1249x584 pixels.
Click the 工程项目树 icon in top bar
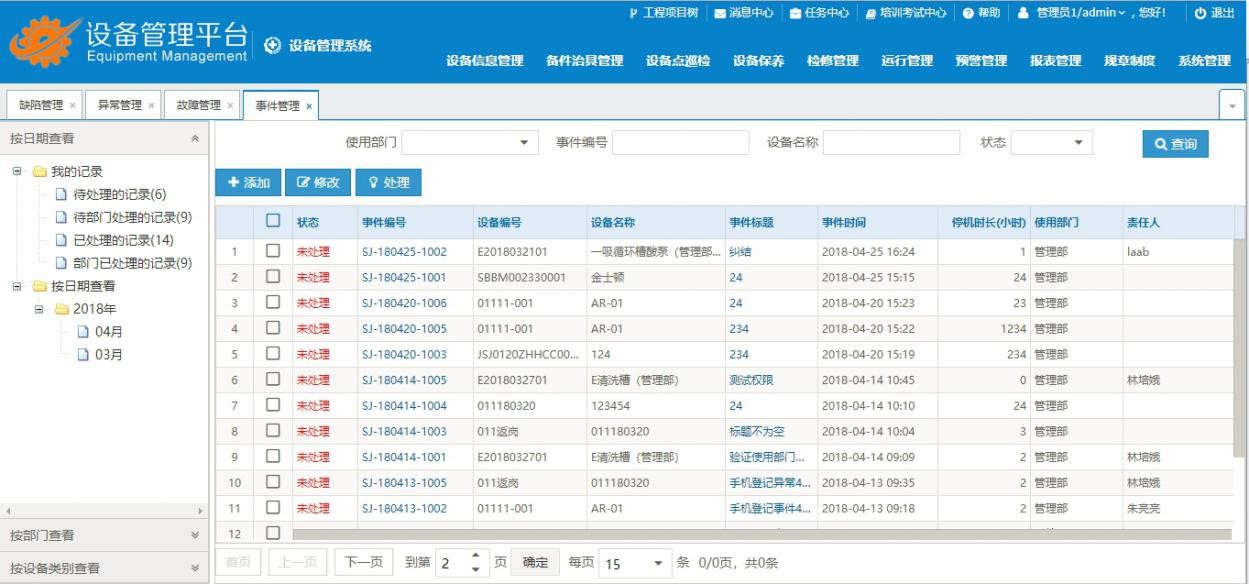(x=632, y=12)
